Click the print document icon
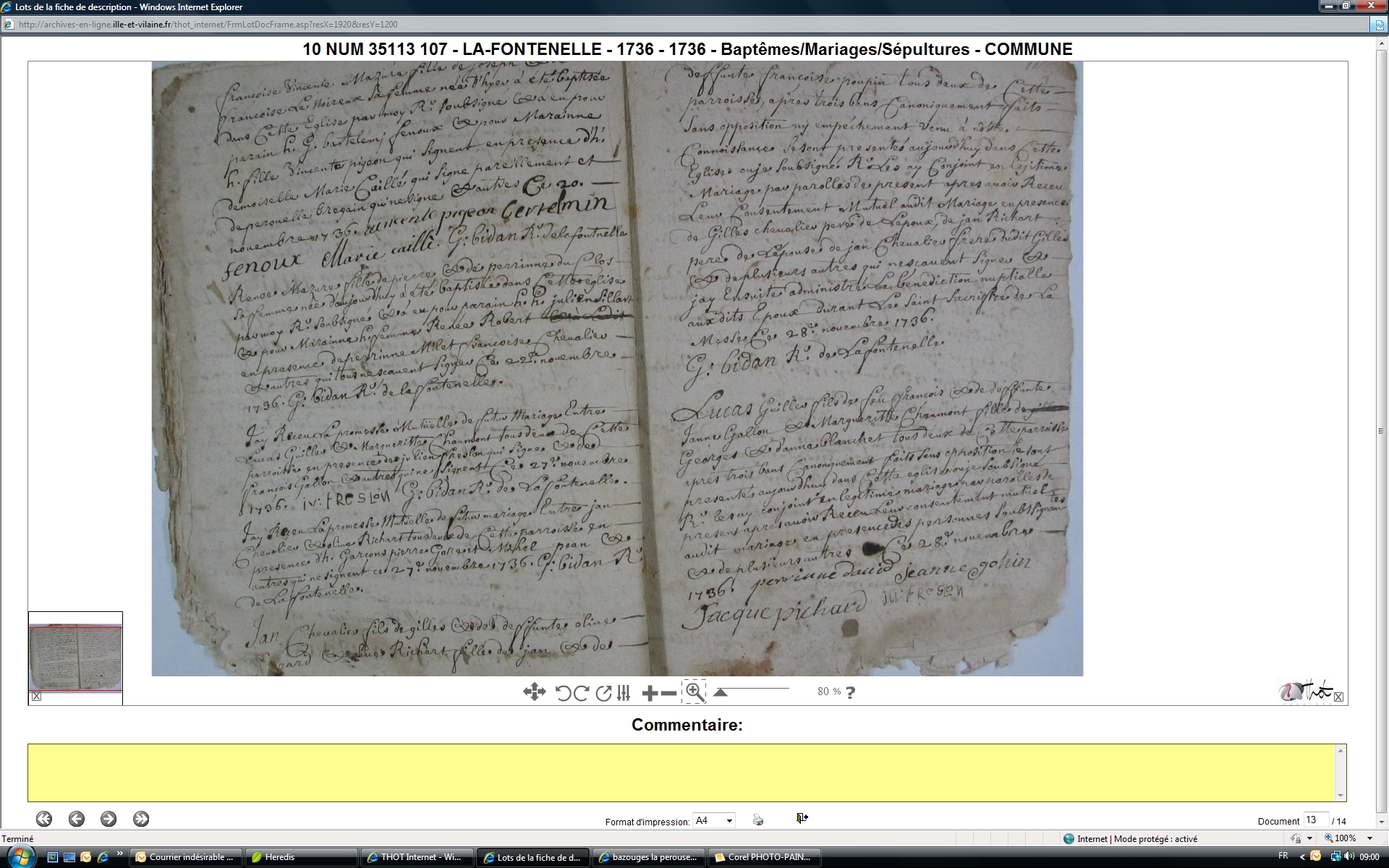The image size is (1389, 868). (758, 820)
